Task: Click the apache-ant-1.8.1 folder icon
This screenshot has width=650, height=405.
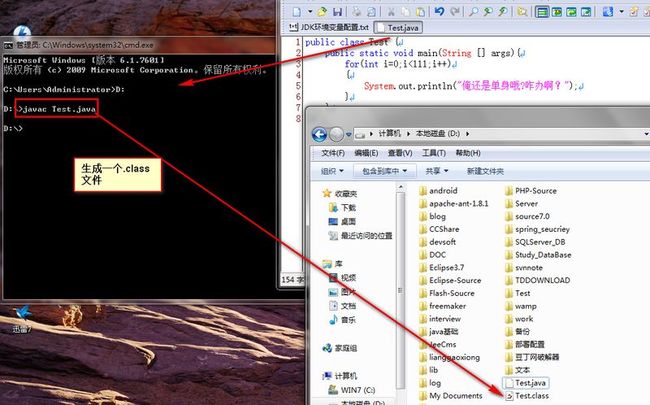Action: point(423,204)
